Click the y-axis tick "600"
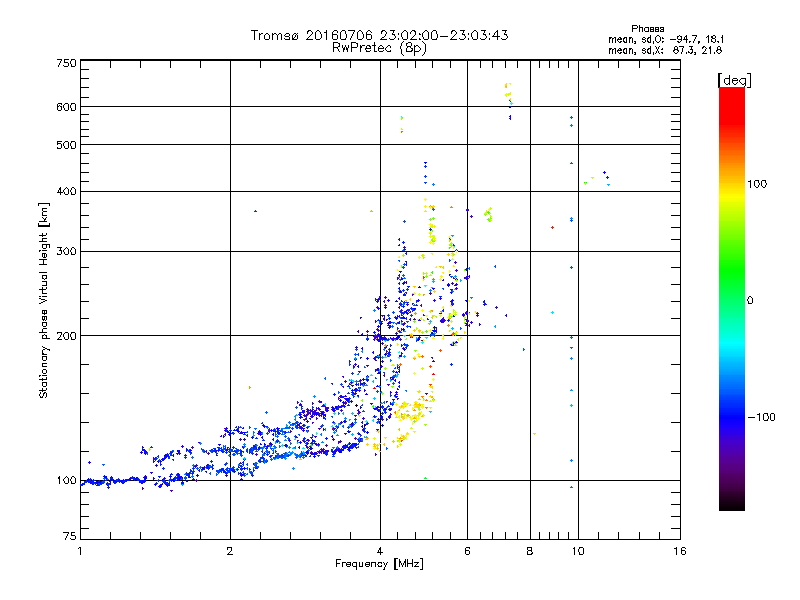800x600 pixels. [x=67, y=107]
